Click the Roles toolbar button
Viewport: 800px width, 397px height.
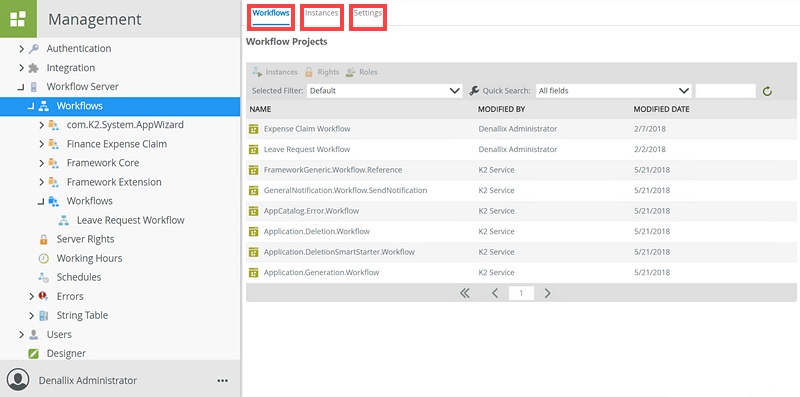[x=361, y=72]
